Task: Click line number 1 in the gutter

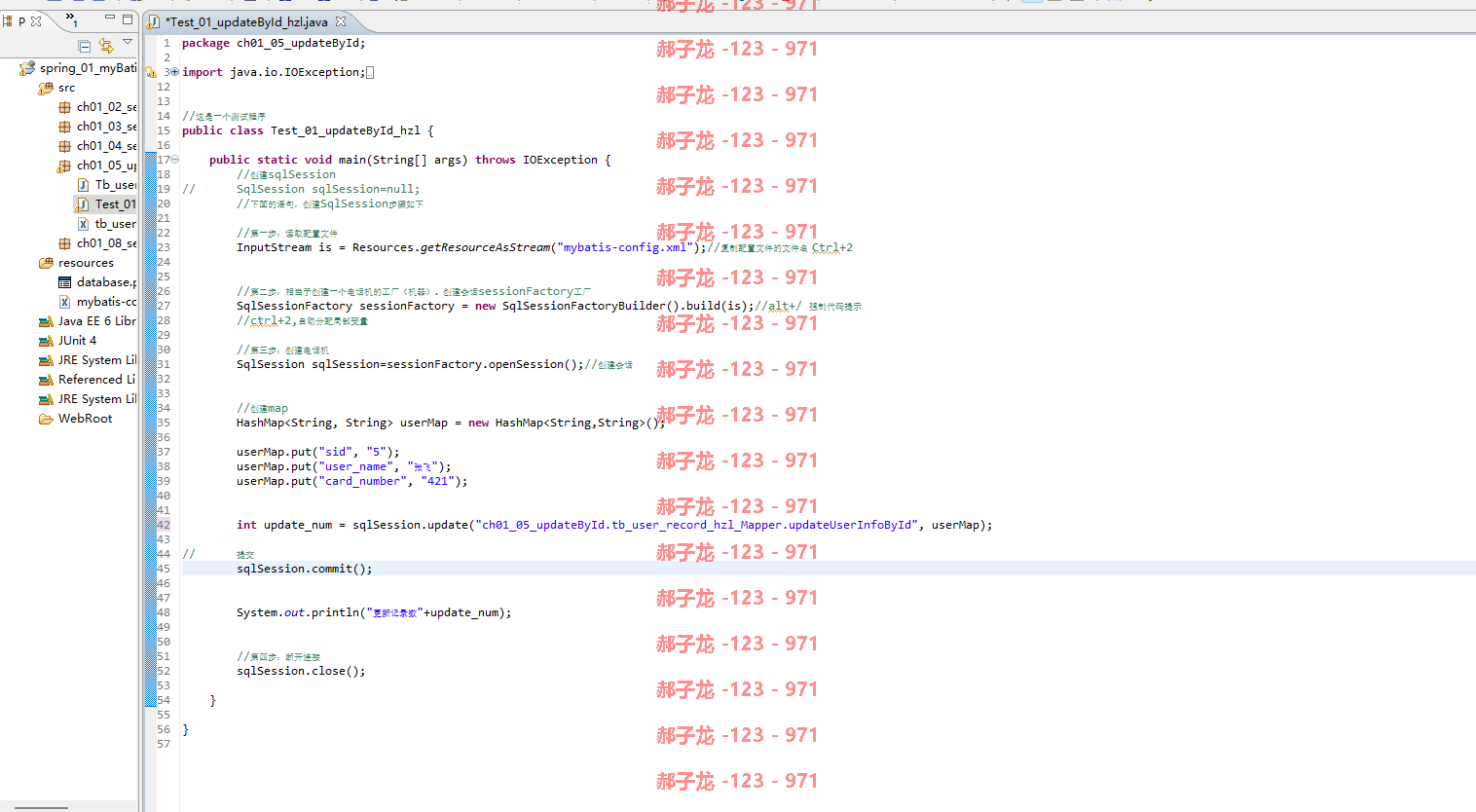Action: click(x=166, y=43)
